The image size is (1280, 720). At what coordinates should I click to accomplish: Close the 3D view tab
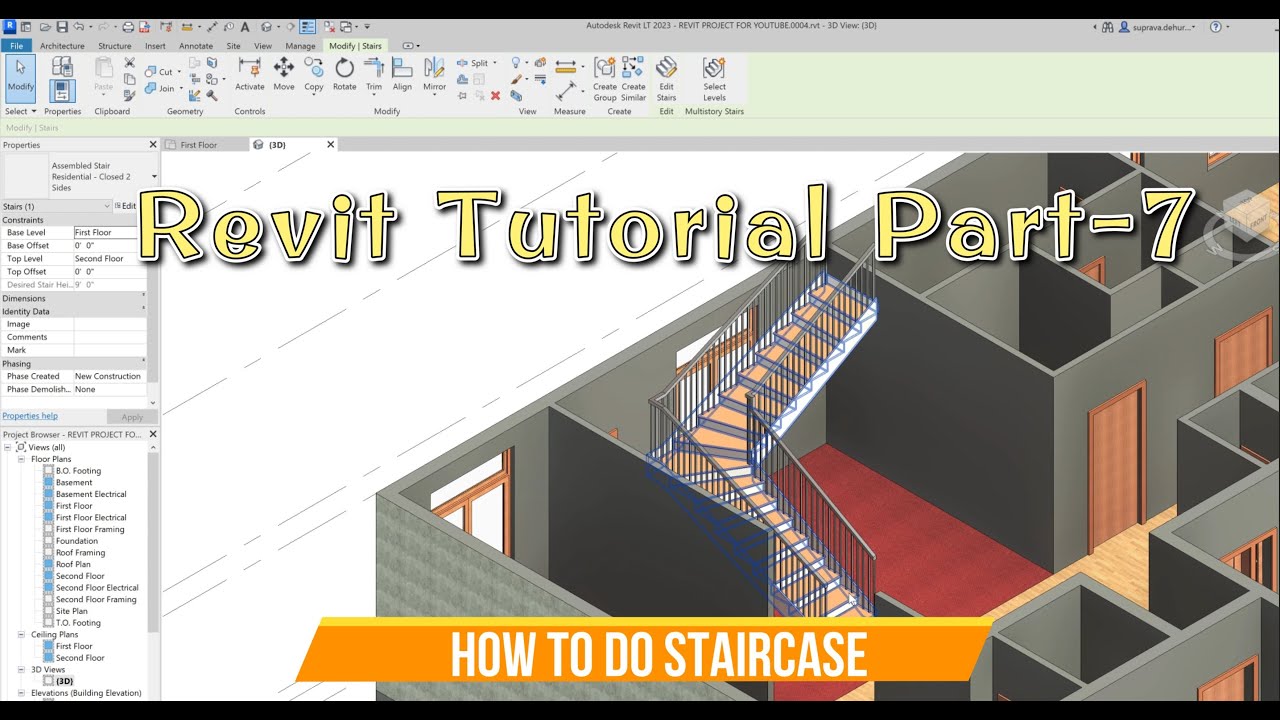tap(331, 145)
